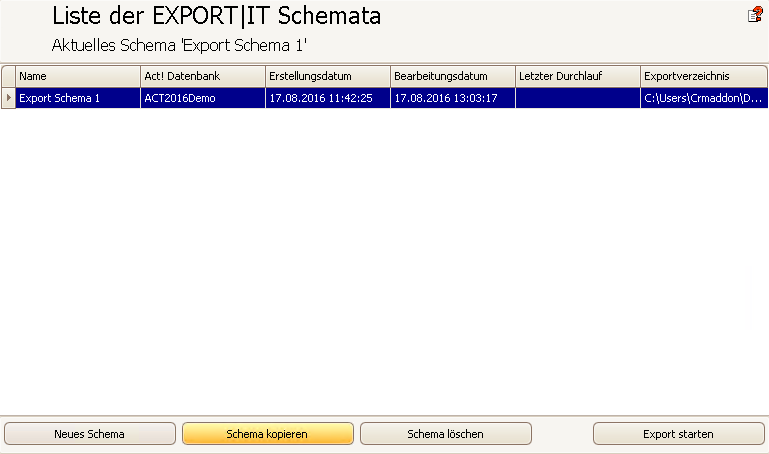Viewport: 769px width, 454px height.
Task: Click the Neues Schema button
Action: point(90,434)
